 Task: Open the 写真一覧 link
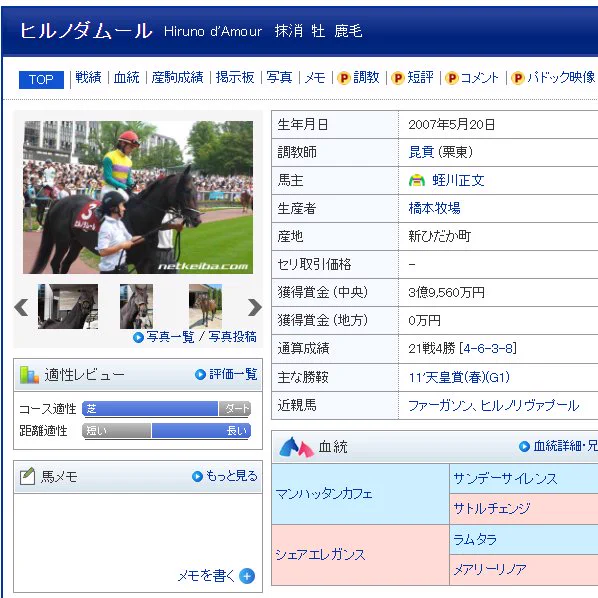[x=170, y=337]
